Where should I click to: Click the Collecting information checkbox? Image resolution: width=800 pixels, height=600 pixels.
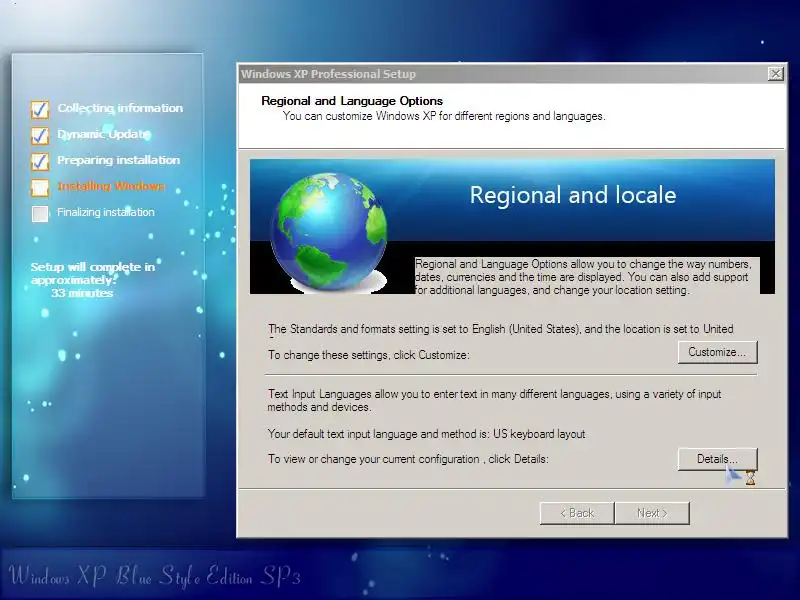tap(40, 109)
